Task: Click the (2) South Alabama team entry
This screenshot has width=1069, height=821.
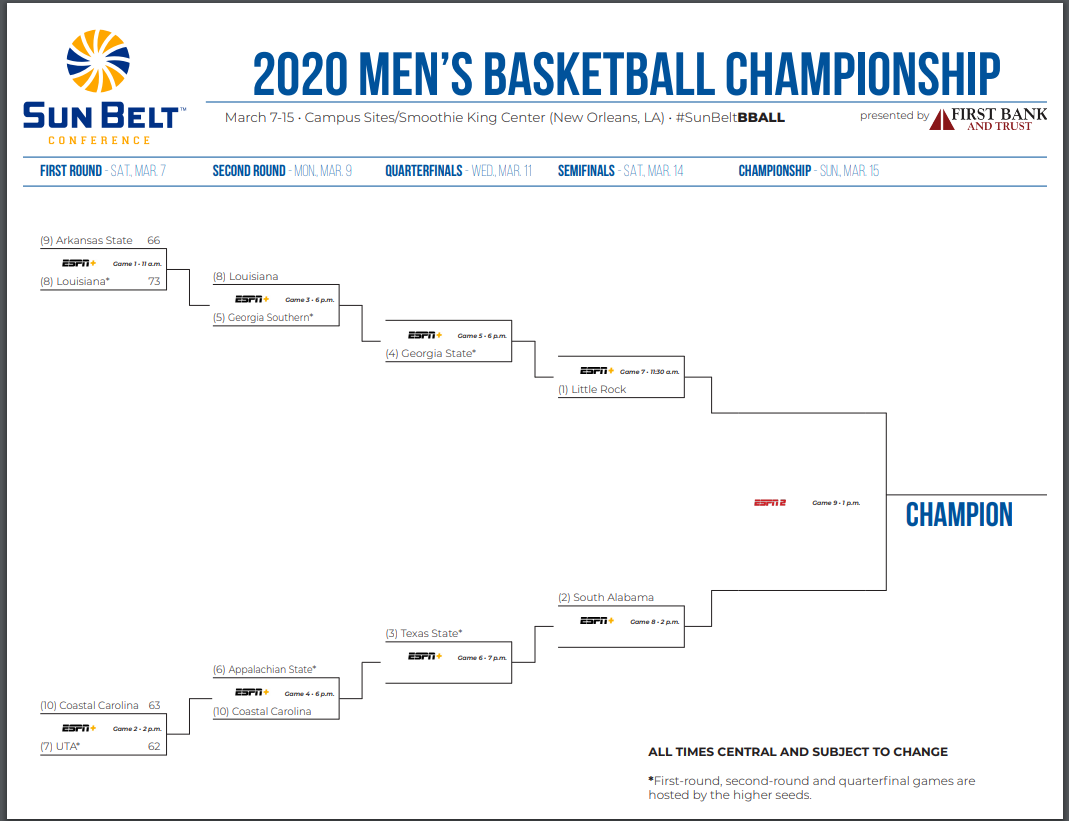Action: (606, 597)
